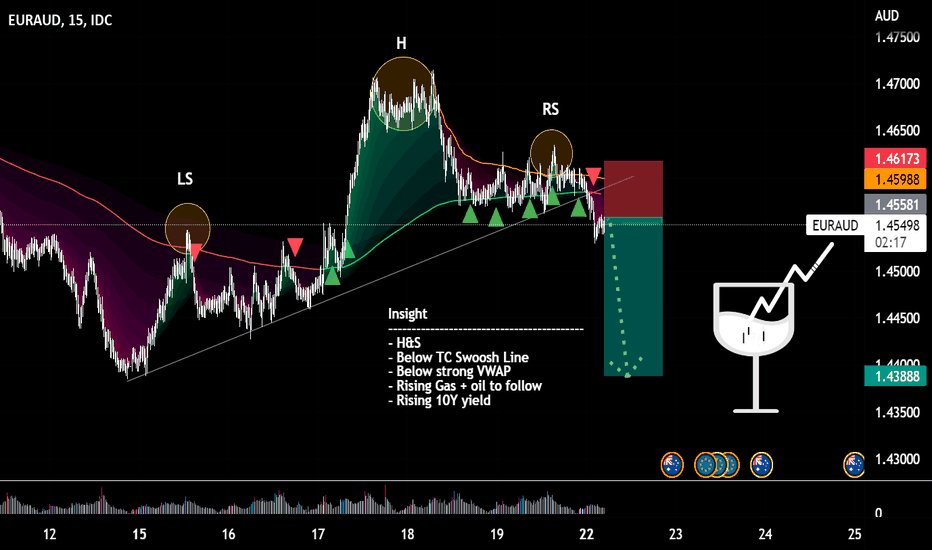Select the circle marking the H head

(404, 93)
